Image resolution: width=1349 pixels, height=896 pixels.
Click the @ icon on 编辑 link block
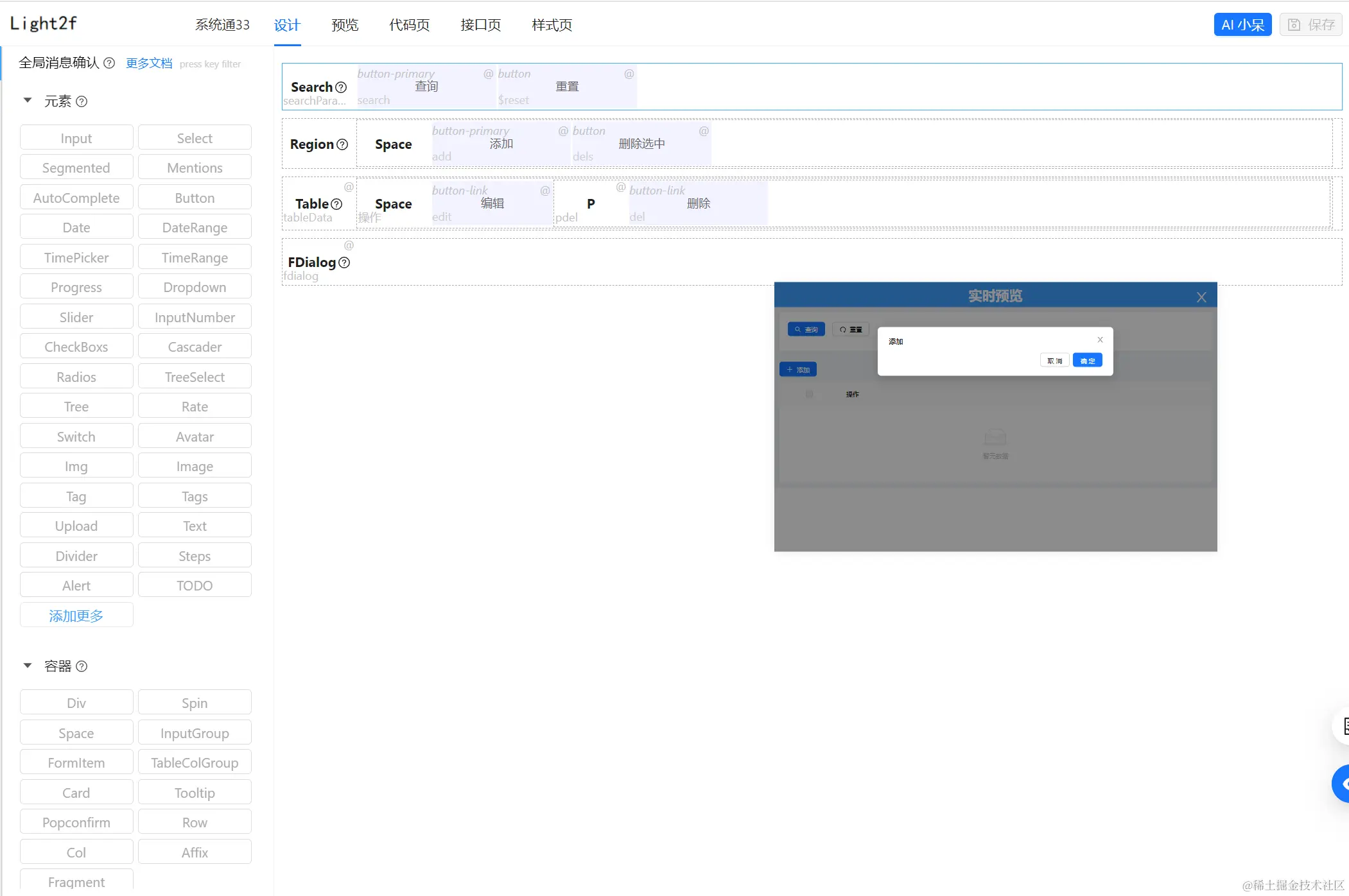click(545, 191)
